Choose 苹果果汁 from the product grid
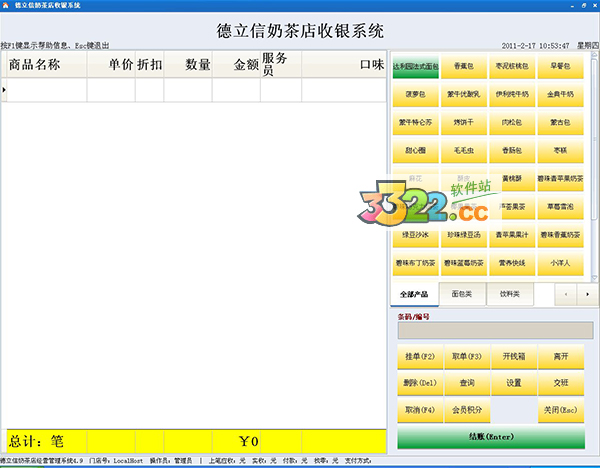The width and height of the screenshot is (600, 468). click(x=512, y=236)
